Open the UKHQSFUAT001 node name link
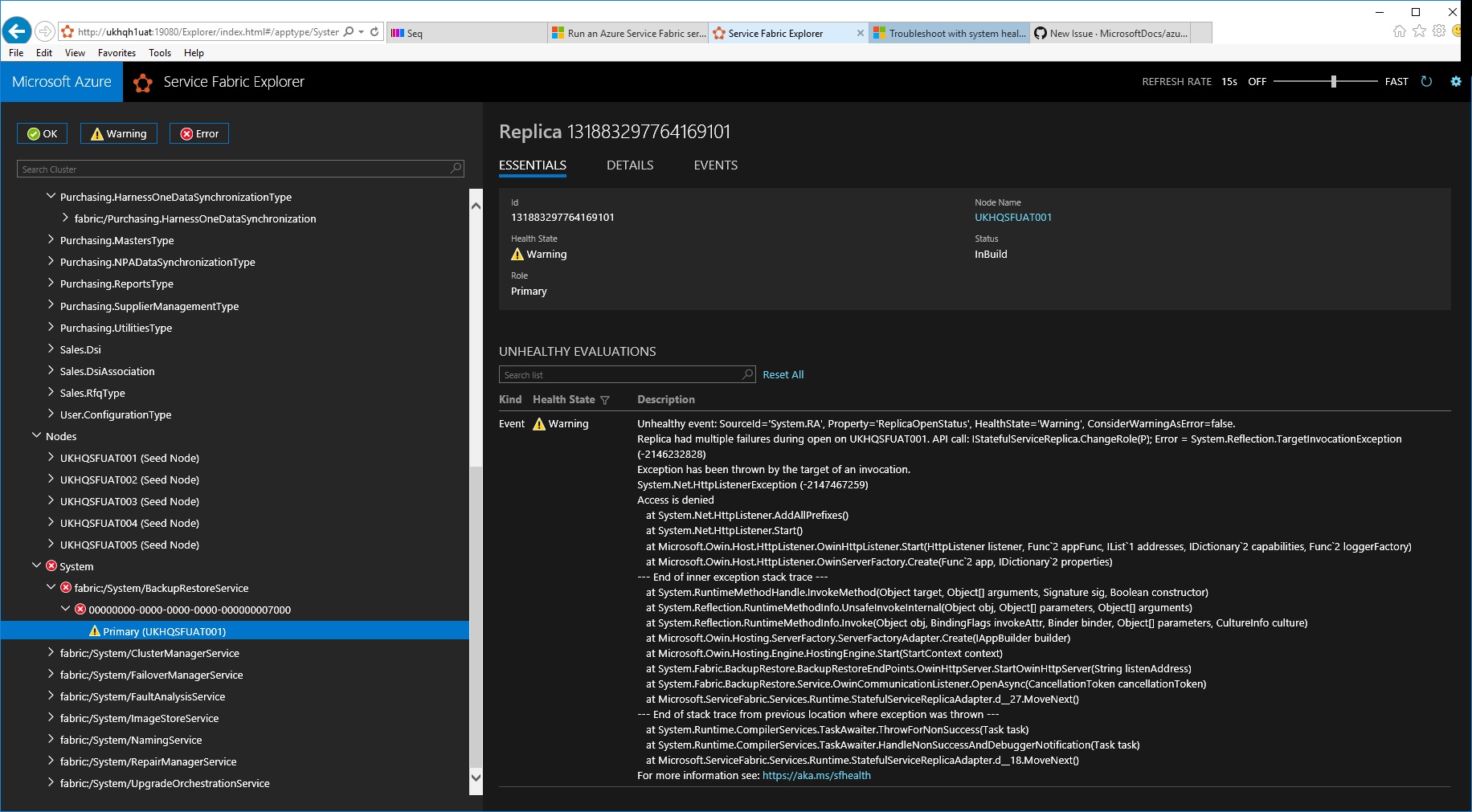Viewport: 1472px width, 812px height. (1013, 218)
